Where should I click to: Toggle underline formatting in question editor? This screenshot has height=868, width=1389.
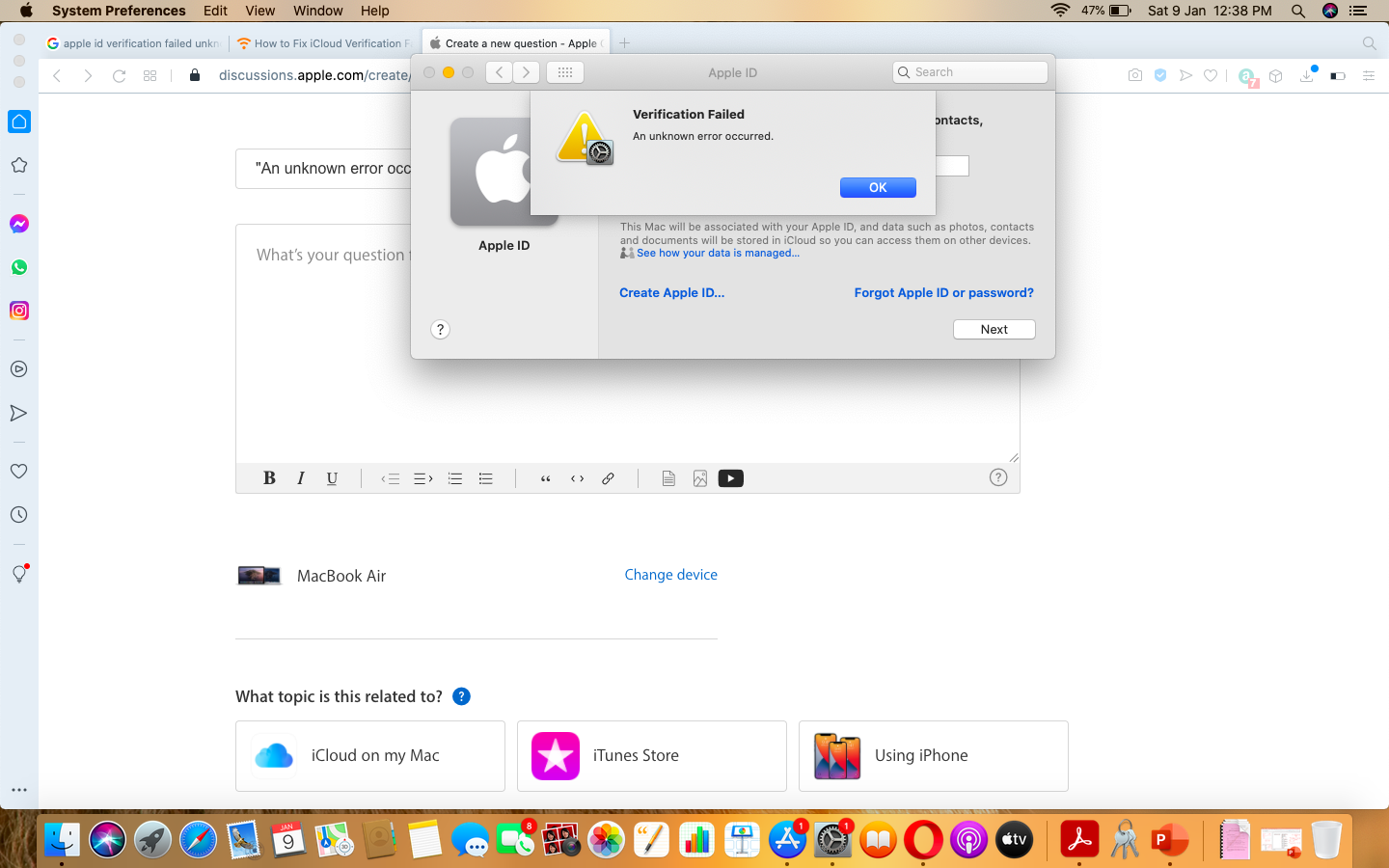(332, 478)
